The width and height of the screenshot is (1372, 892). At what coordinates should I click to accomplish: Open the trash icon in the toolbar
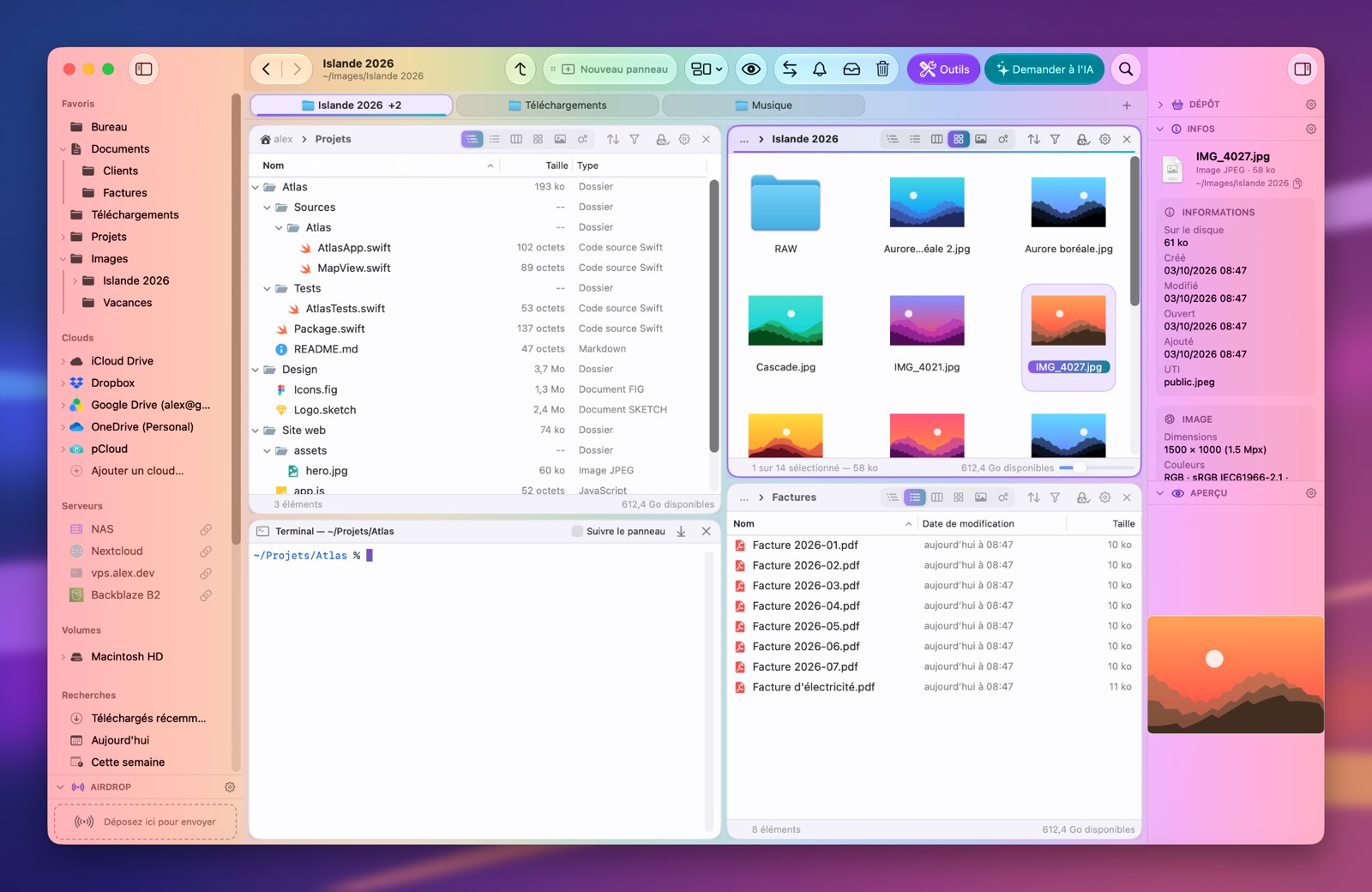coord(882,69)
